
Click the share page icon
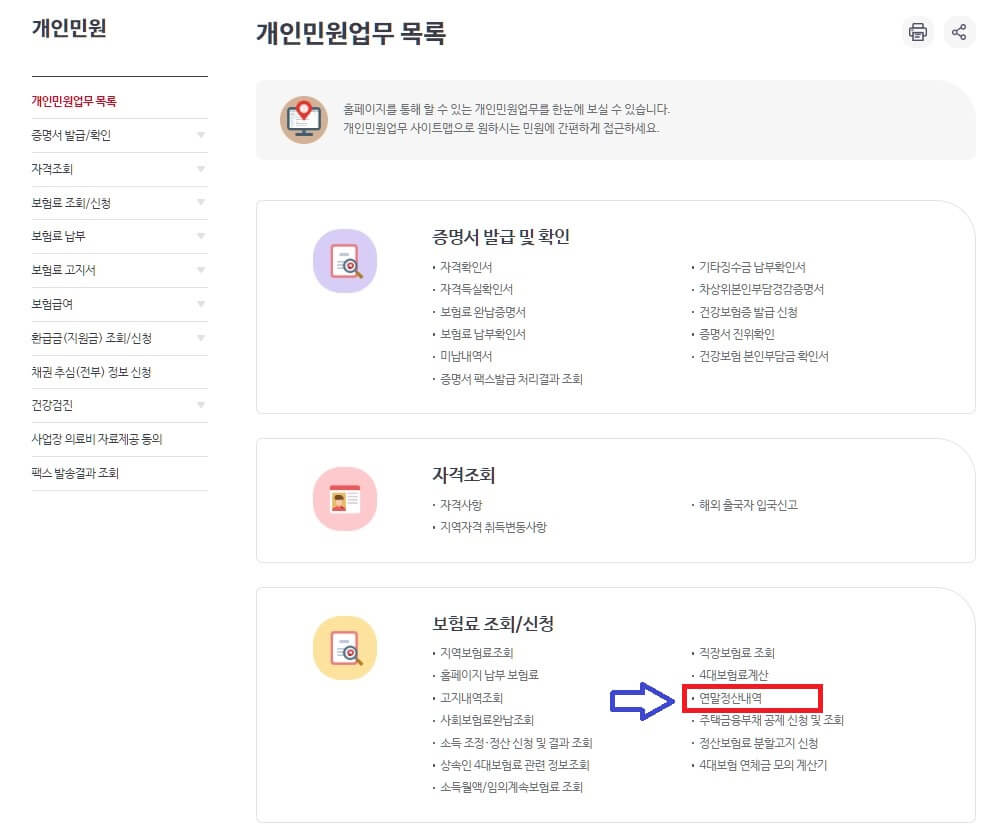tap(959, 32)
